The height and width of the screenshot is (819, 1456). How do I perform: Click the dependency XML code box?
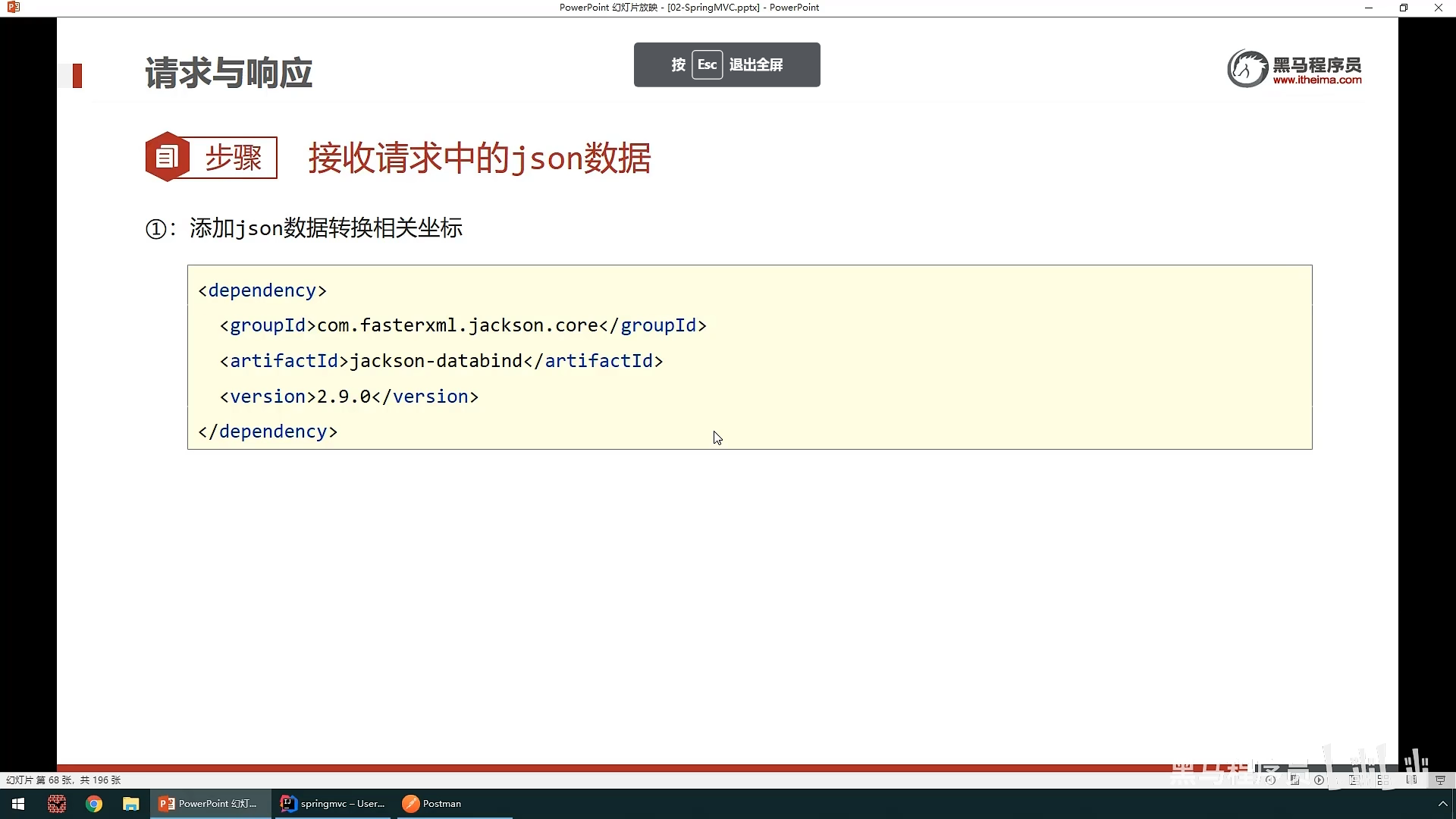pyautogui.click(x=749, y=357)
